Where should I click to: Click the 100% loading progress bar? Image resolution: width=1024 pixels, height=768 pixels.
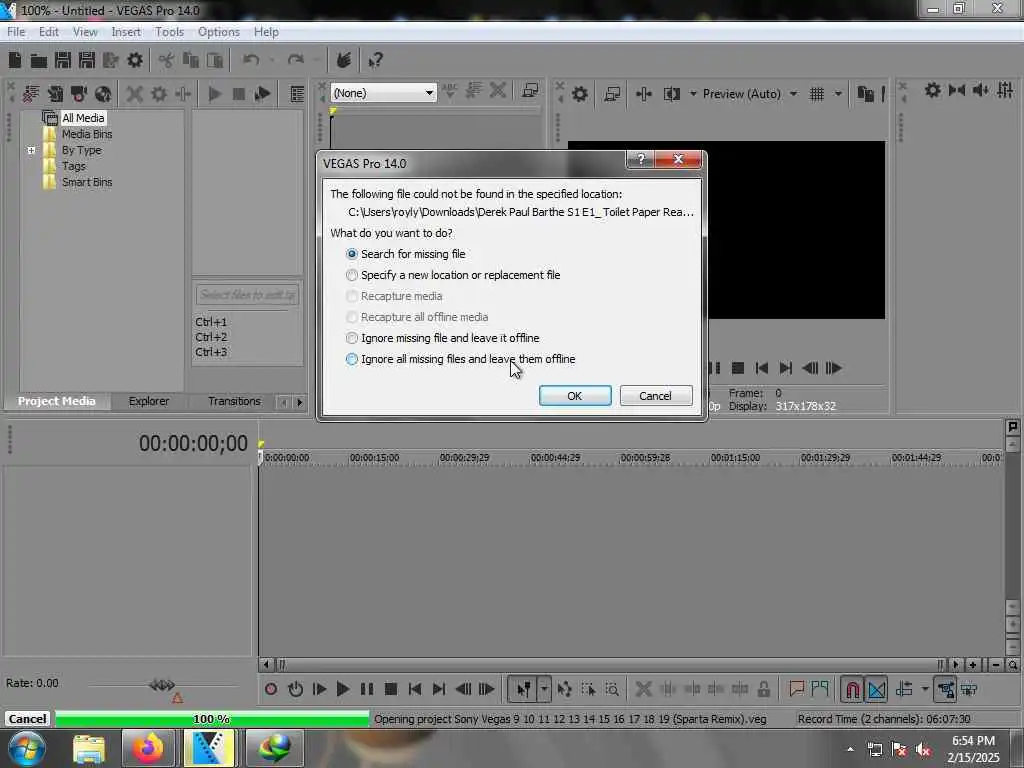coord(212,719)
